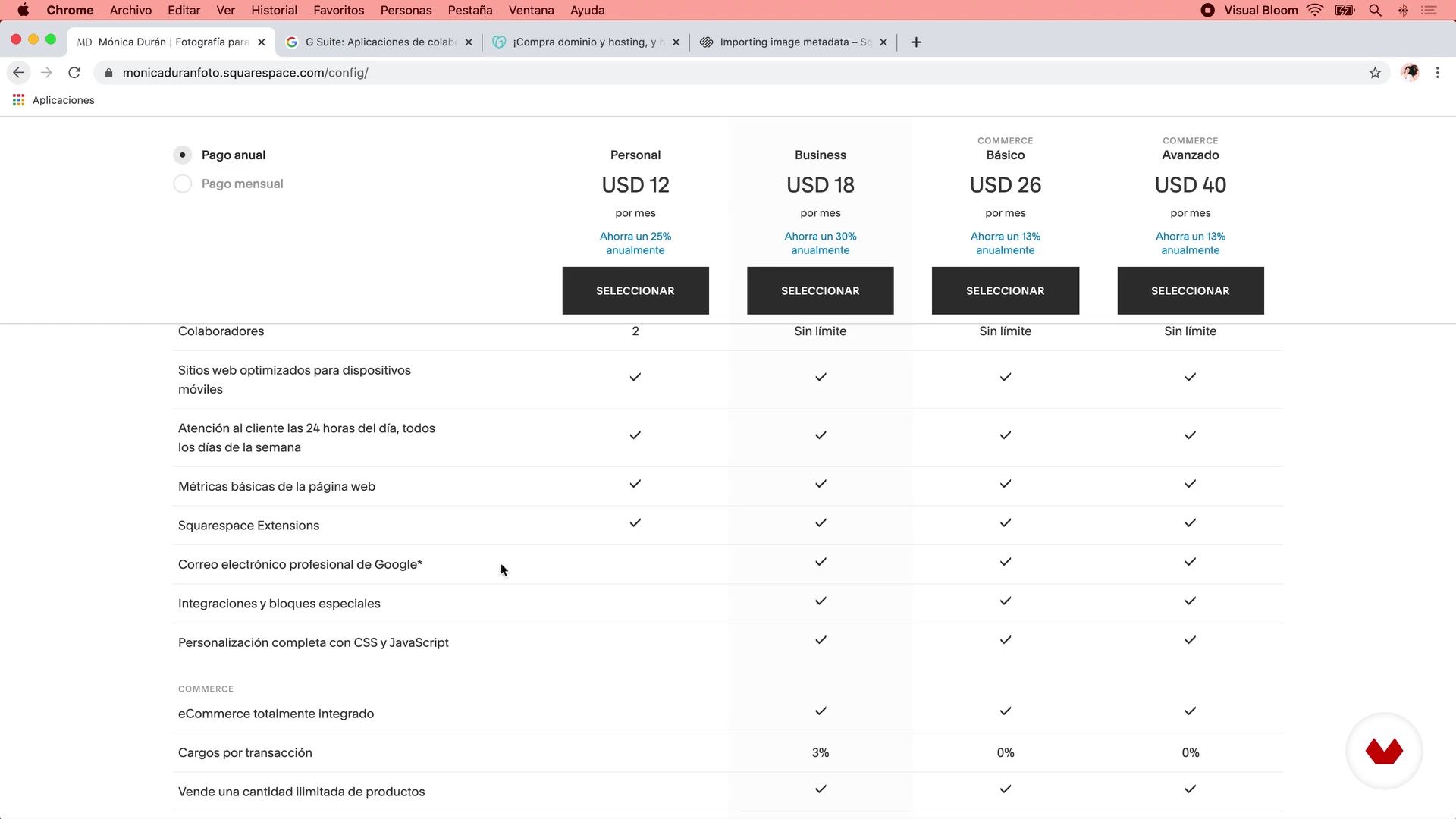Select the Pago mensual radio option
The width and height of the screenshot is (1456, 819).
182,184
